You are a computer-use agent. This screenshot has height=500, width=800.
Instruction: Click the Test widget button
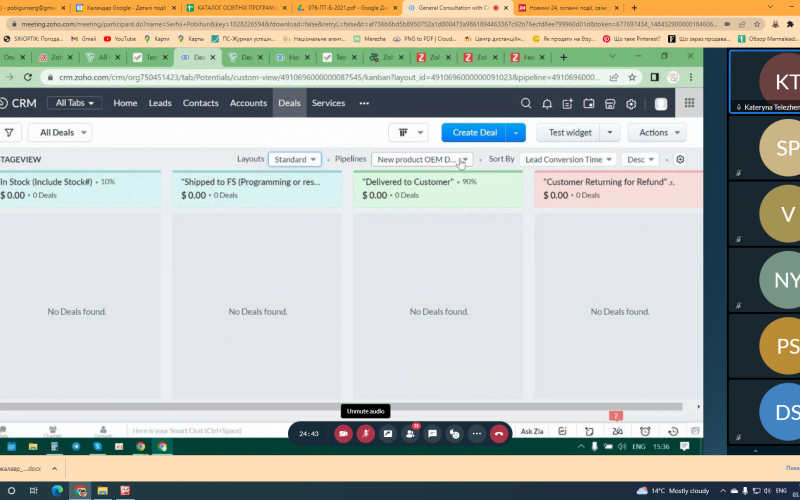[569, 133]
